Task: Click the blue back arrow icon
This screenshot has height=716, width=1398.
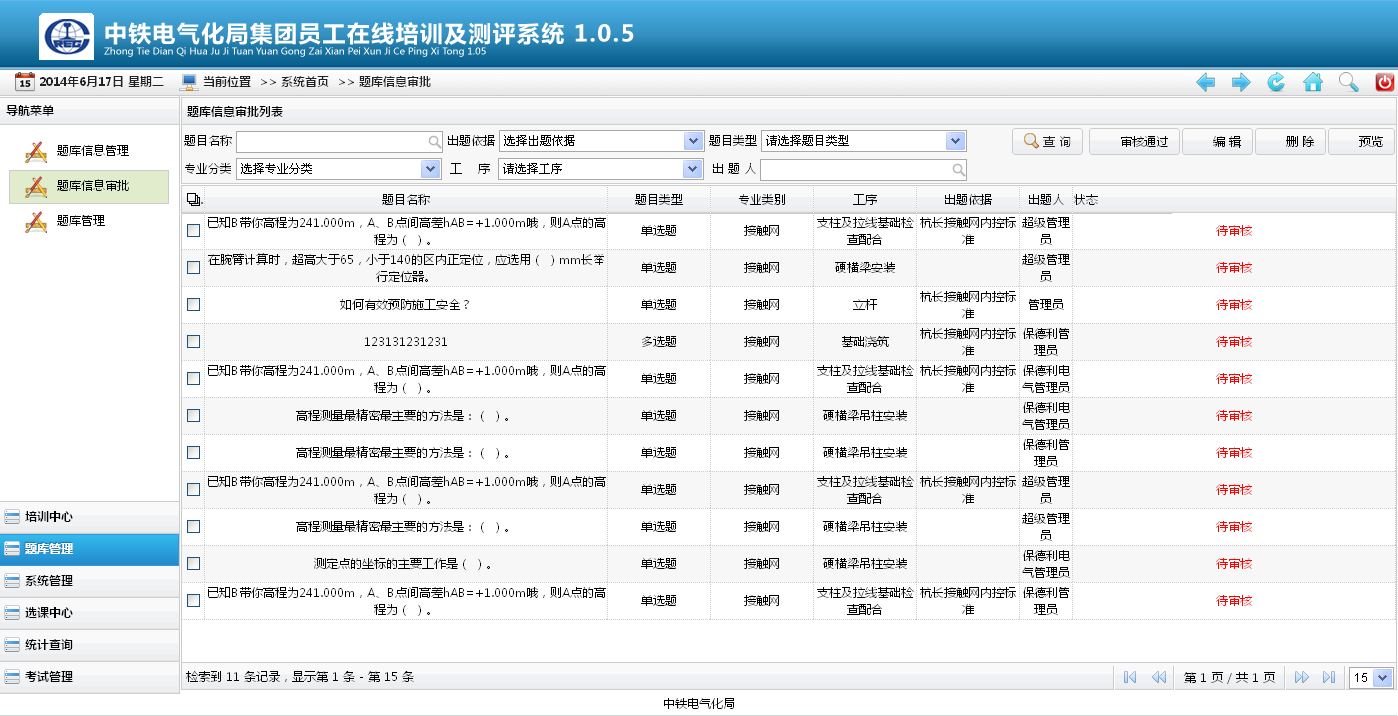Action: pyautogui.click(x=1206, y=82)
